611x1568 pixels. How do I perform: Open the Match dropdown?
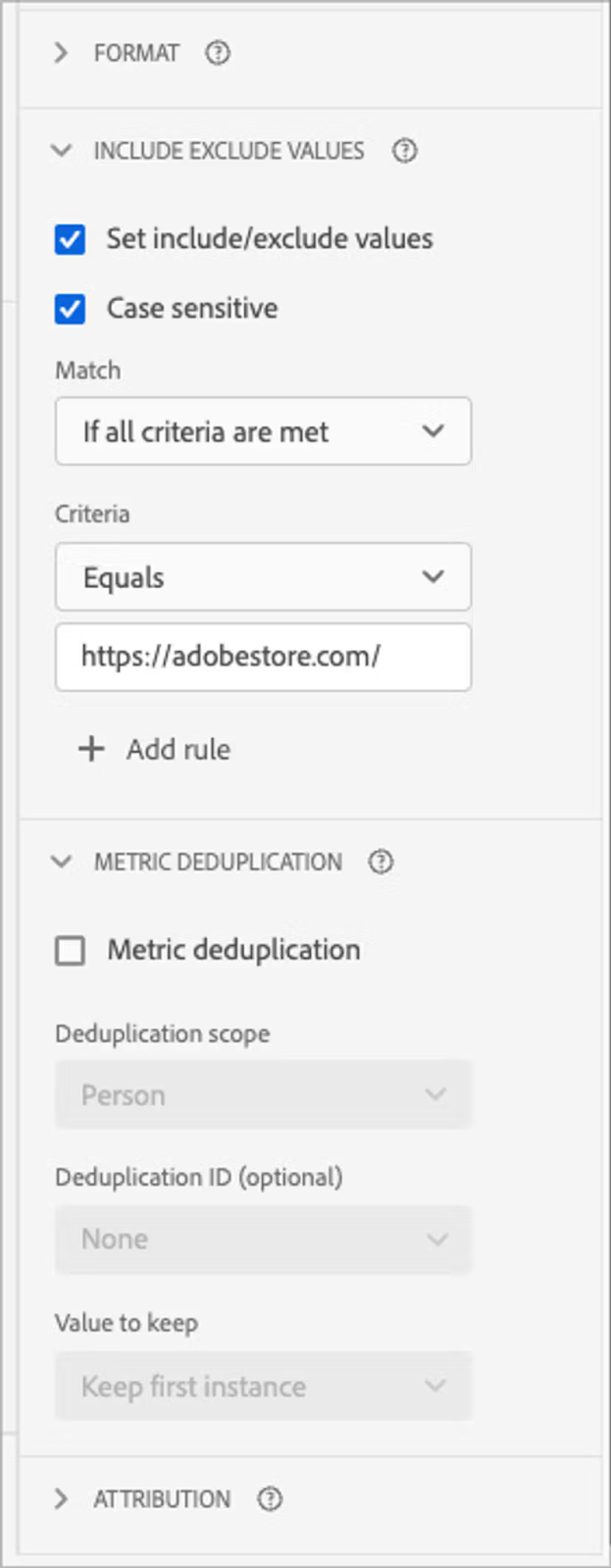[x=263, y=431]
